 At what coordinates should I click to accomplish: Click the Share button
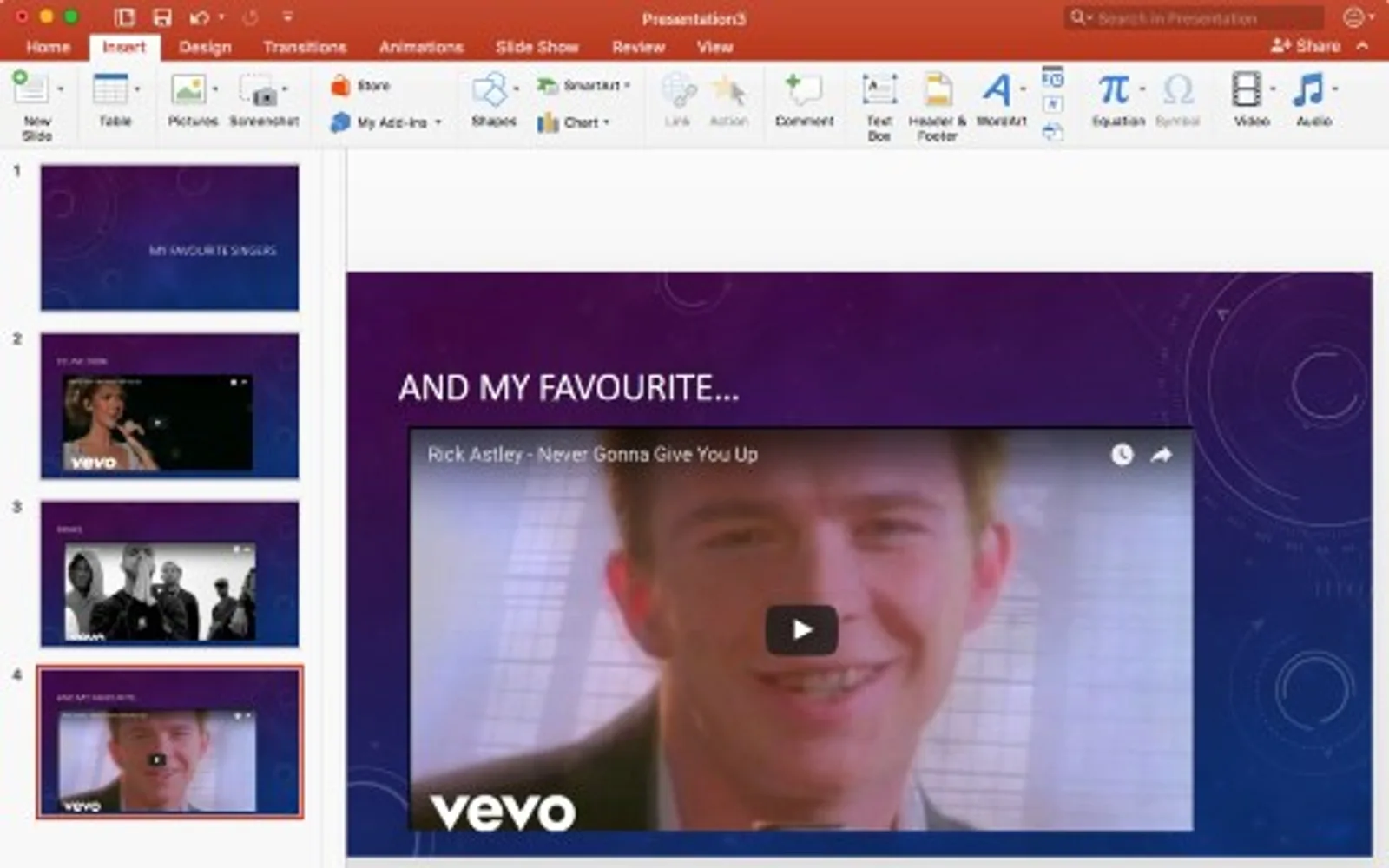click(x=1306, y=46)
